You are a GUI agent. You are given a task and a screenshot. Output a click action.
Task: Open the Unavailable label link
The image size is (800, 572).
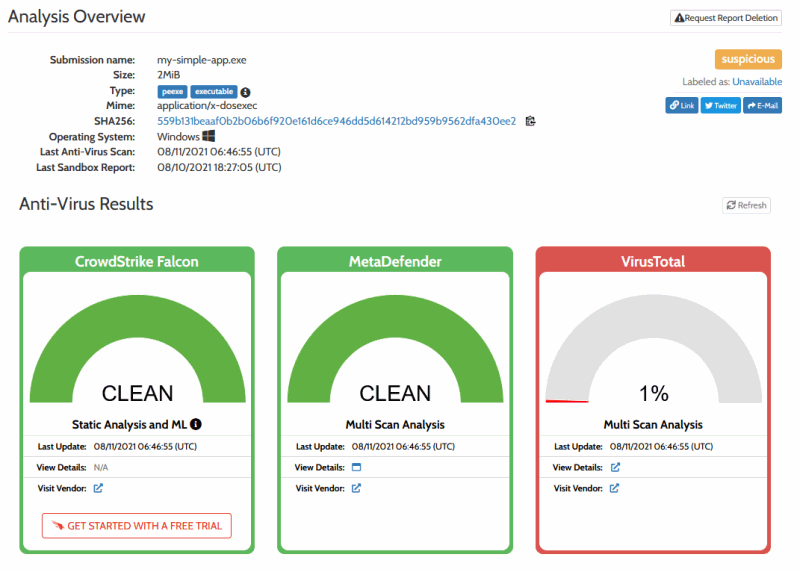tap(757, 82)
